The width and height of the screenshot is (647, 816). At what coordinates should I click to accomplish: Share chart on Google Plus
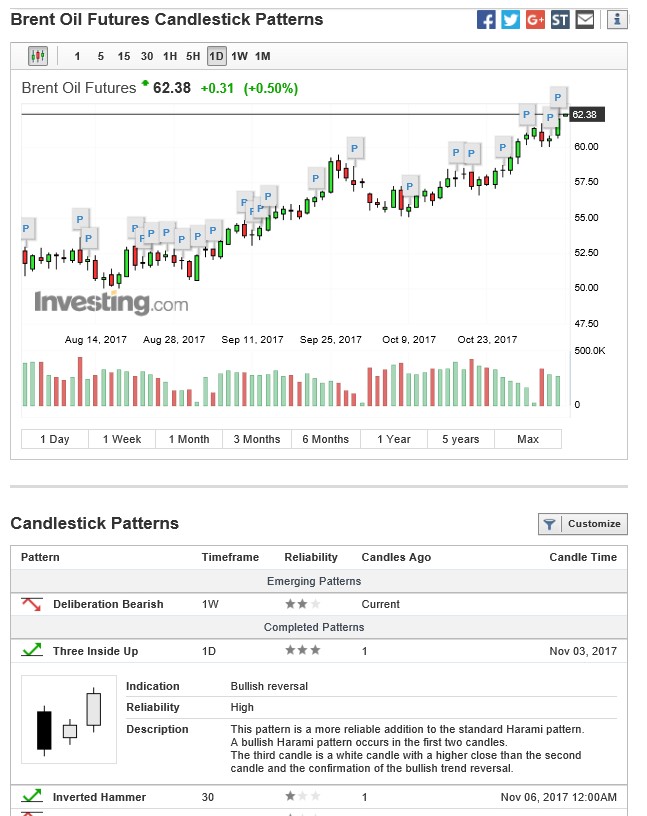[x=535, y=19]
